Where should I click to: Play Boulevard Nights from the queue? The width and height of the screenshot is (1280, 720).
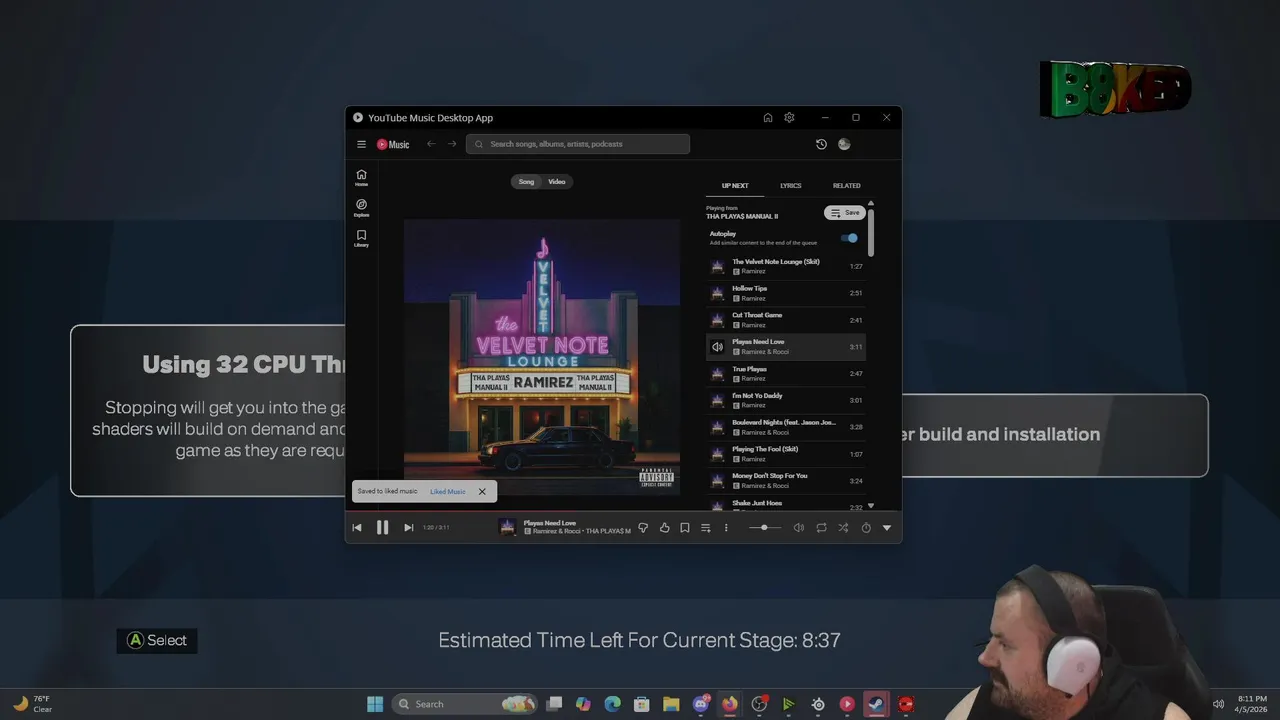[786, 427]
